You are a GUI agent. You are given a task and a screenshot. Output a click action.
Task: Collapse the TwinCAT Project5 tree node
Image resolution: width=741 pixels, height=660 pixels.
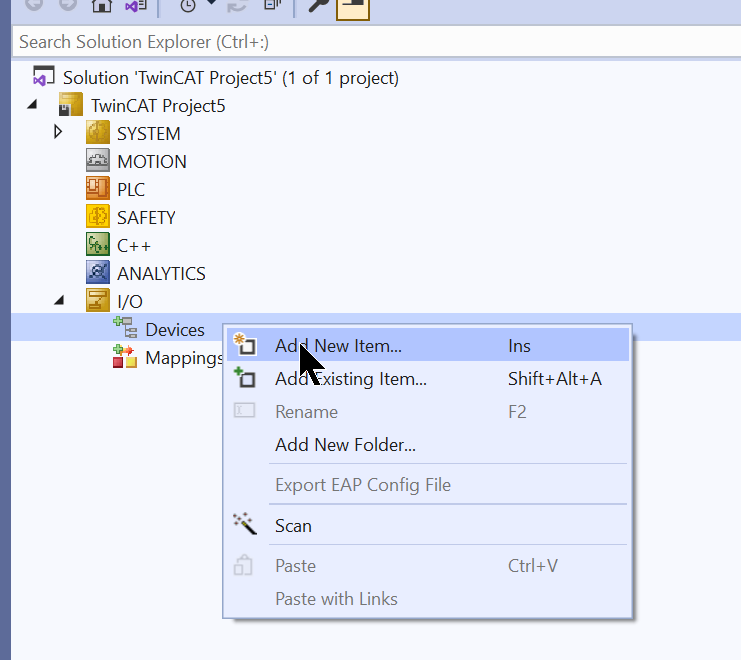click(33, 105)
